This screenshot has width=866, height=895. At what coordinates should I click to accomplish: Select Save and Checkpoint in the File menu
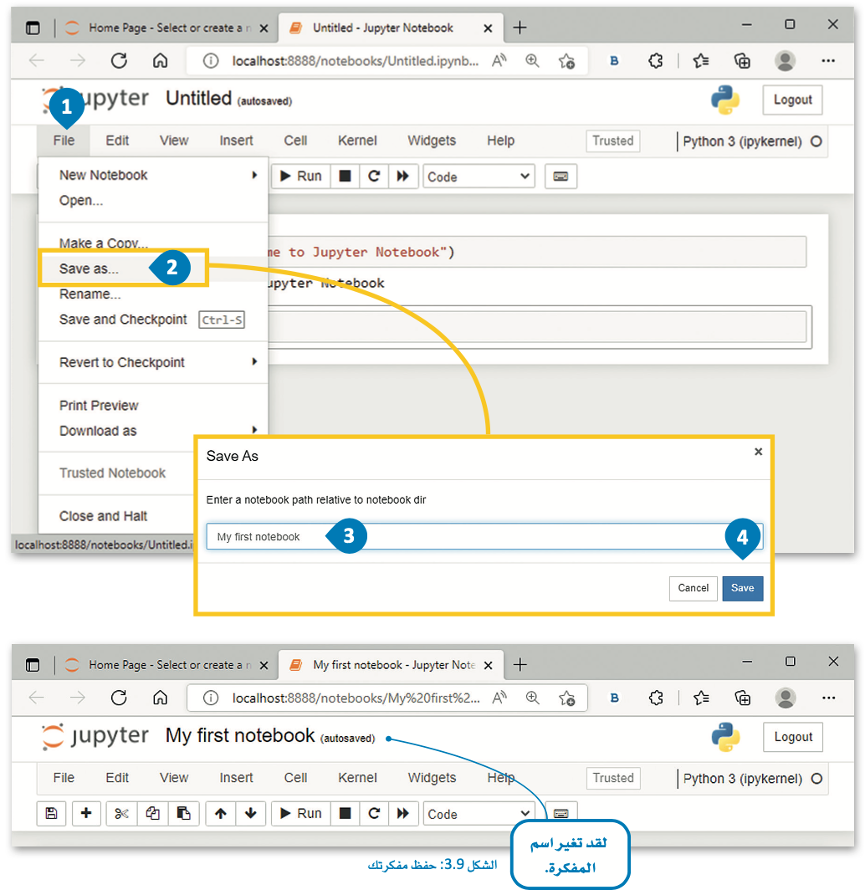[x=152, y=320]
